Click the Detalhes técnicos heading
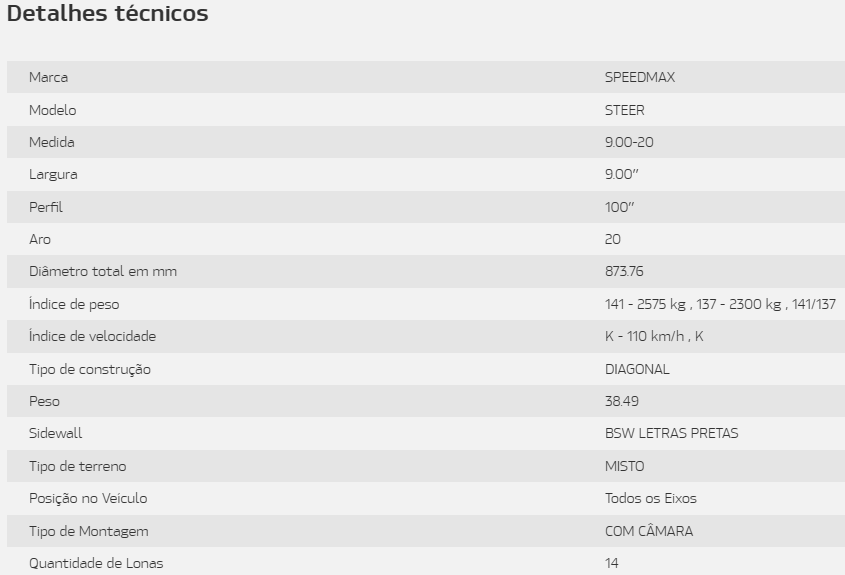845x575 pixels. pyautogui.click(x=107, y=13)
